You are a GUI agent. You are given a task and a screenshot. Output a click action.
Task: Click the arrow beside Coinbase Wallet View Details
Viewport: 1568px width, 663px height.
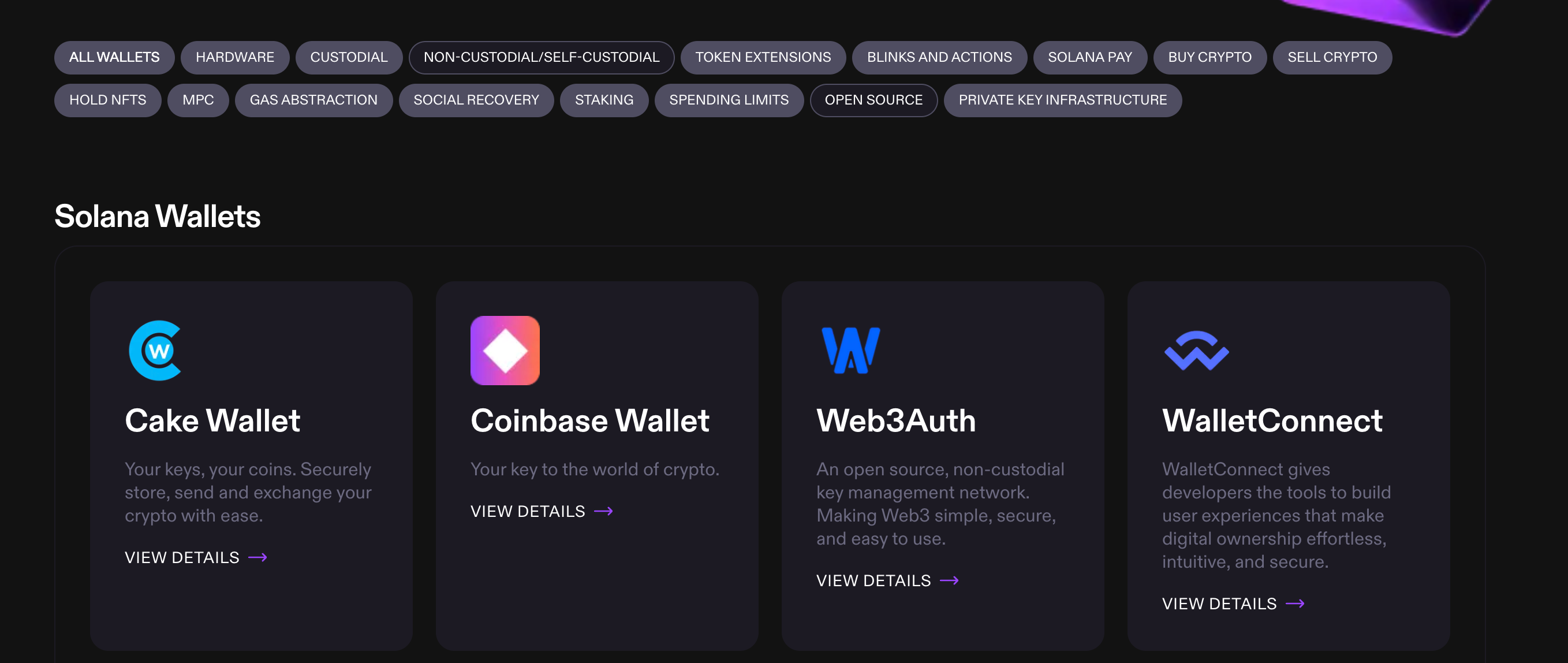(x=603, y=512)
